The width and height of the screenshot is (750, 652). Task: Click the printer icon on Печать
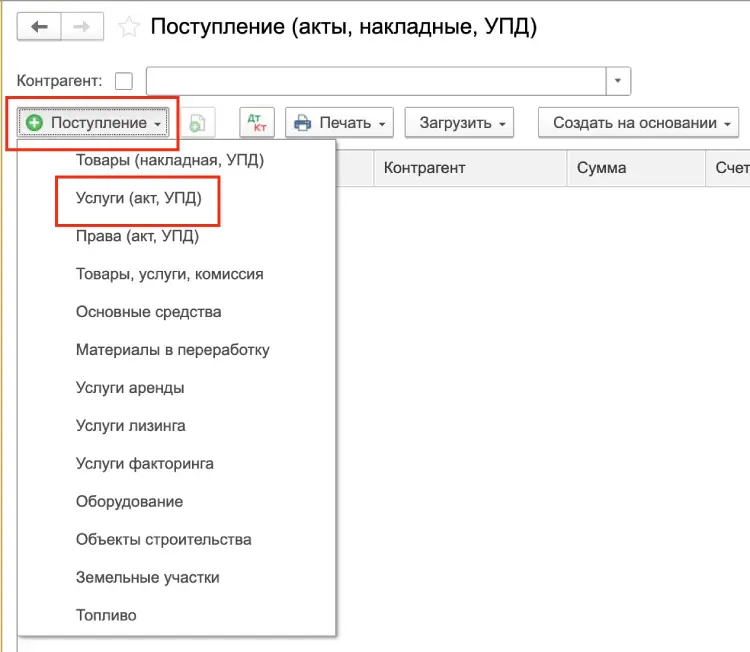pos(303,123)
